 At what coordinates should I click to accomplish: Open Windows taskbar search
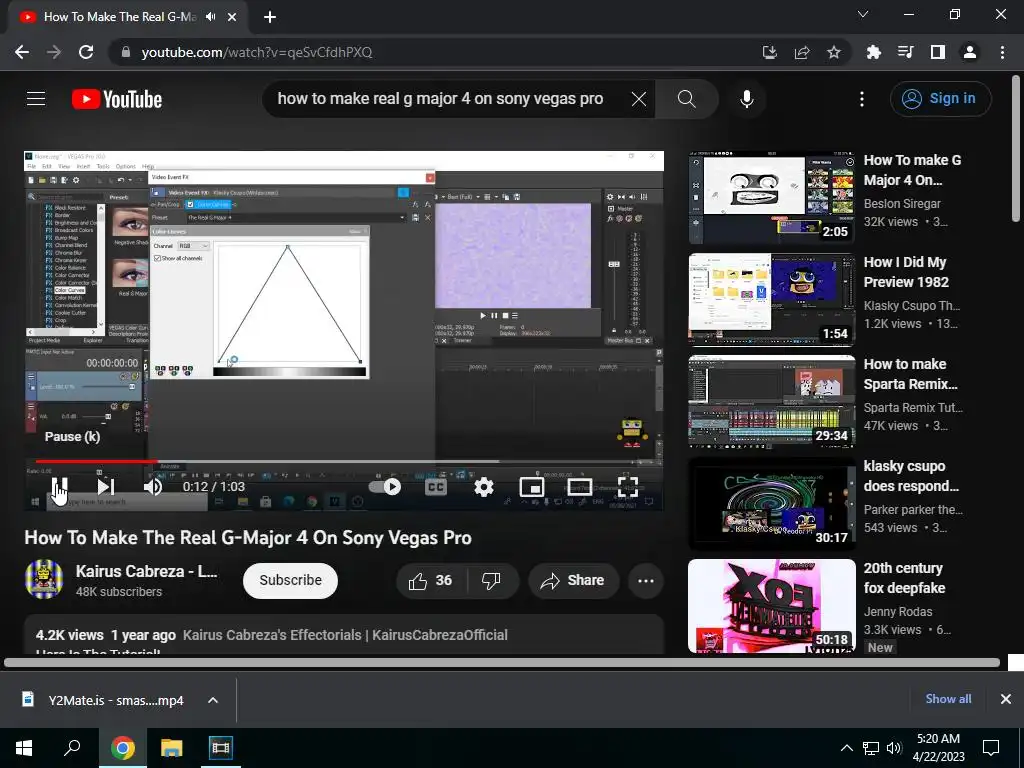point(72,748)
